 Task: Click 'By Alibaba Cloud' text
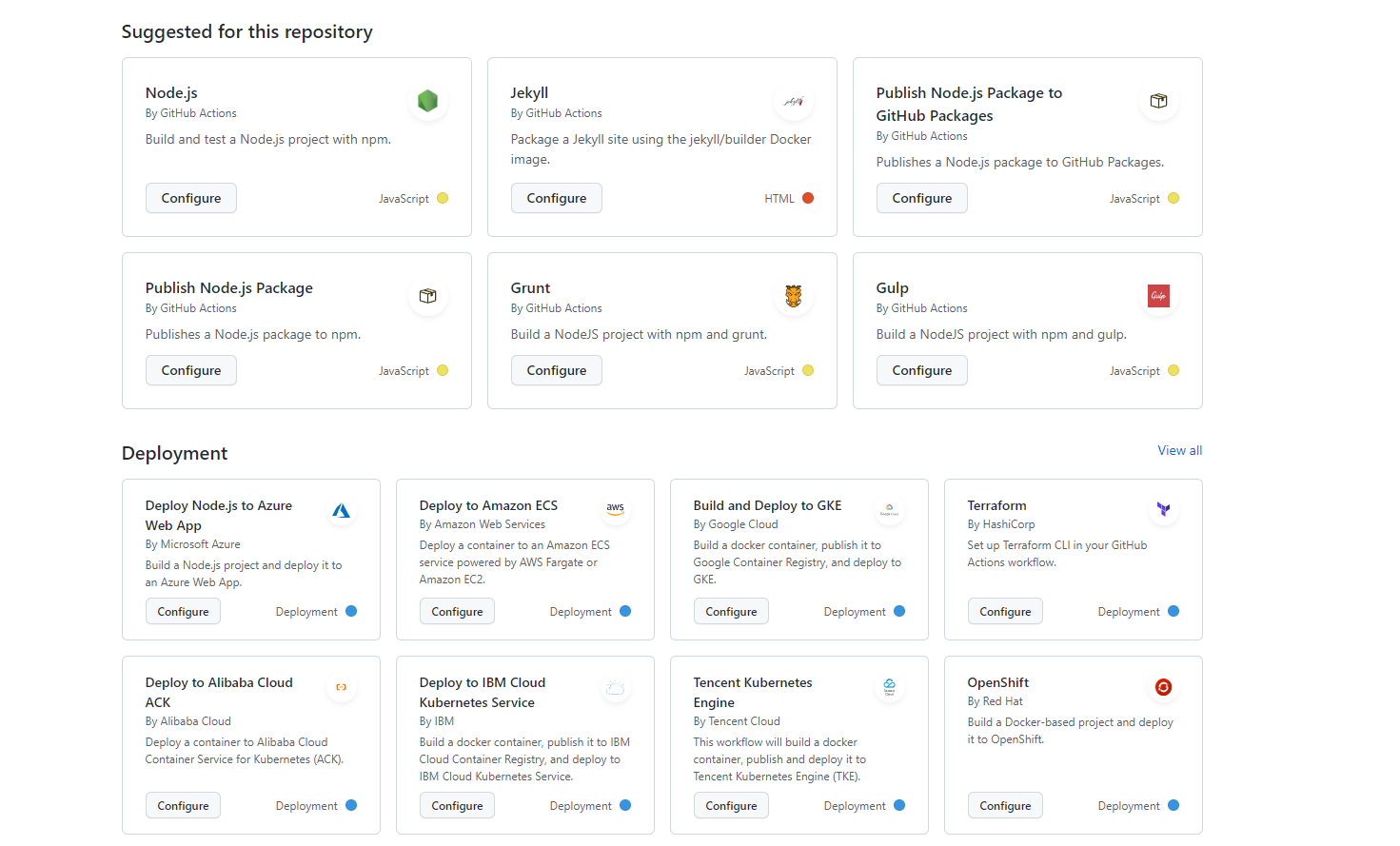coord(188,721)
